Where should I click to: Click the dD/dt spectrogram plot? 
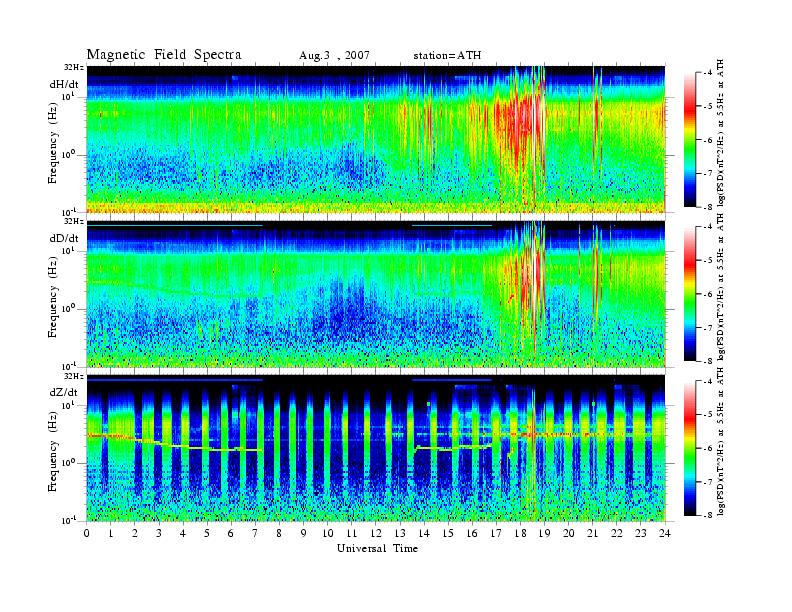(x=376, y=294)
